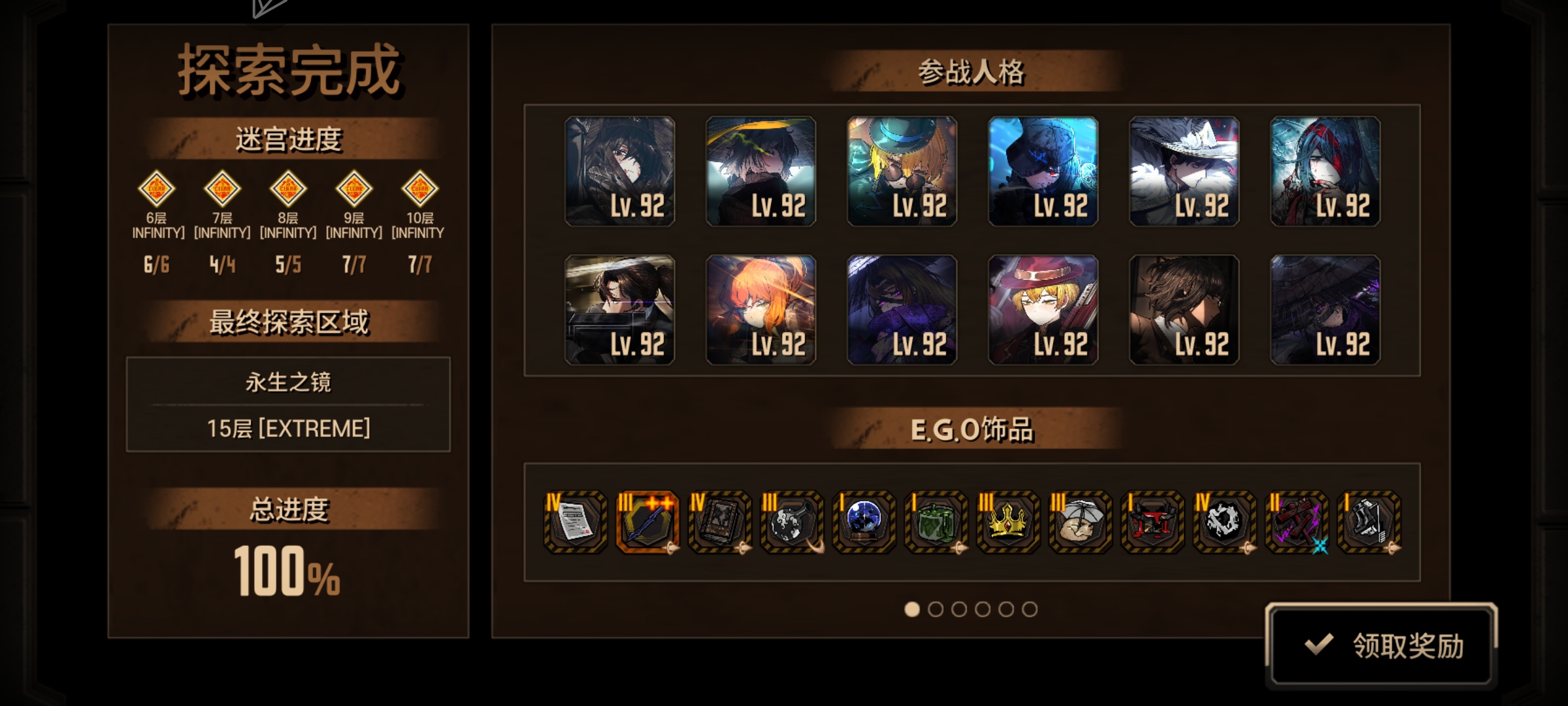Select the green cube E.G.O gift

coord(936,522)
